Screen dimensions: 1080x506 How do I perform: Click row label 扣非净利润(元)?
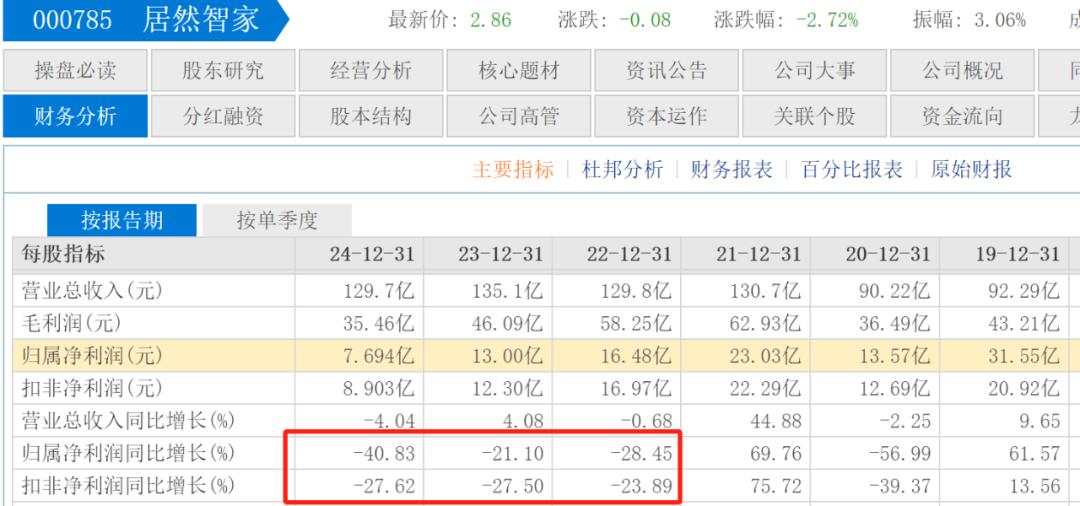coord(92,389)
